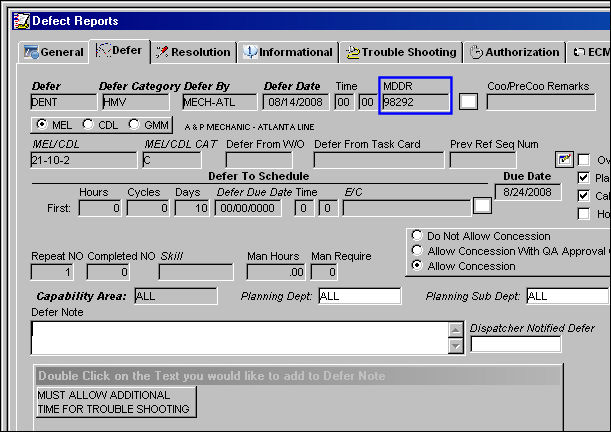Open the Authorization tab

click(514, 52)
